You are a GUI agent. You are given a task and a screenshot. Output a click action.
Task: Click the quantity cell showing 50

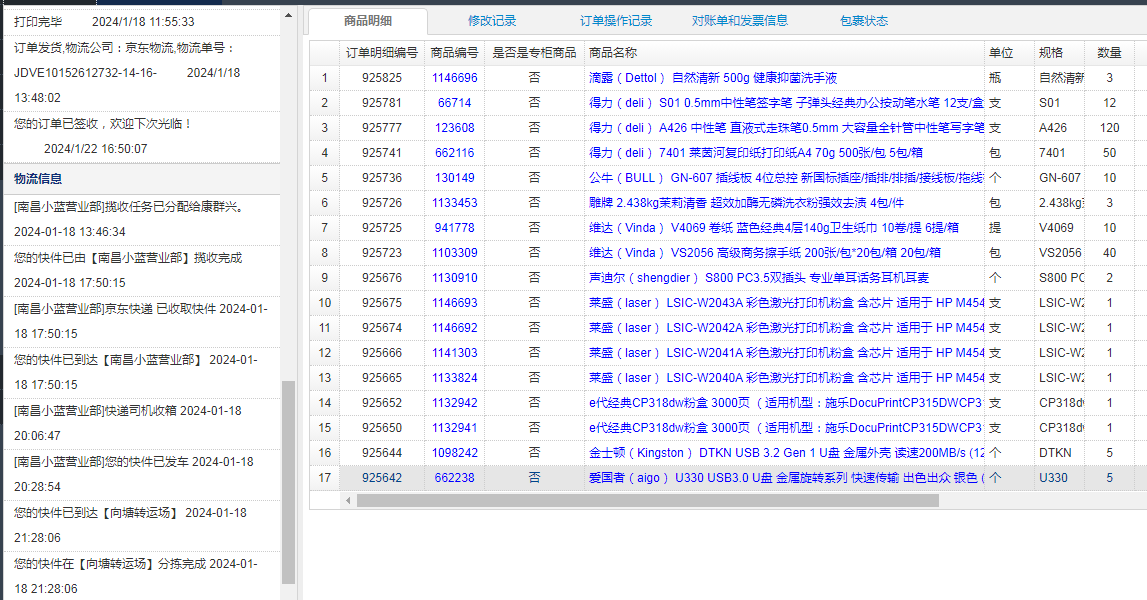click(1109, 153)
